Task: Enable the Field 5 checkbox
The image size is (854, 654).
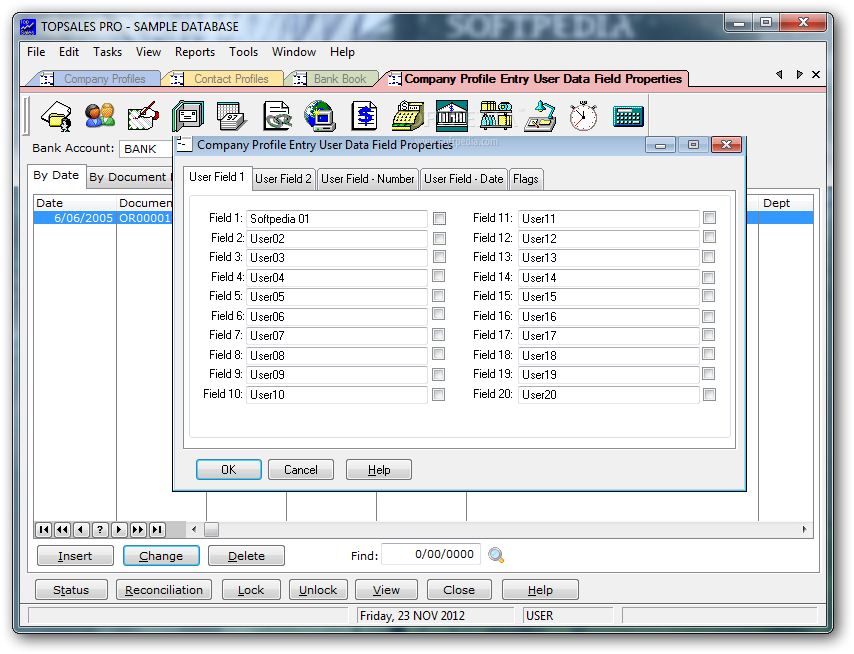Action: coord(438,296)
